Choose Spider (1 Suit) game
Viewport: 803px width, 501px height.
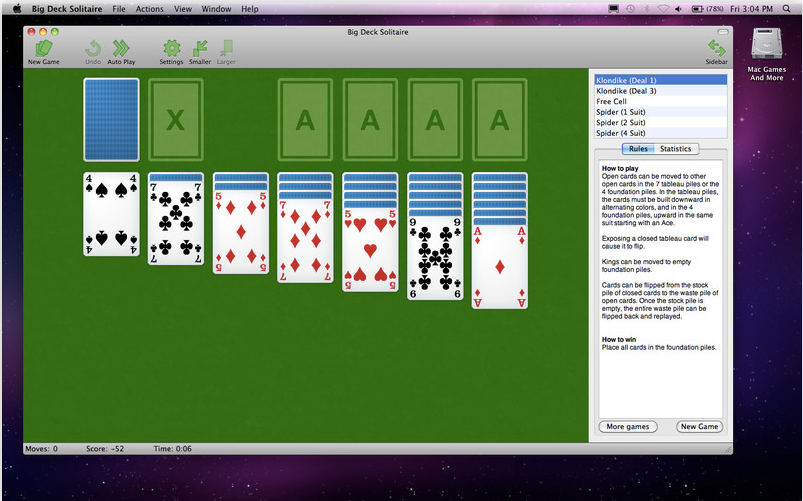(x=661, y=112)
